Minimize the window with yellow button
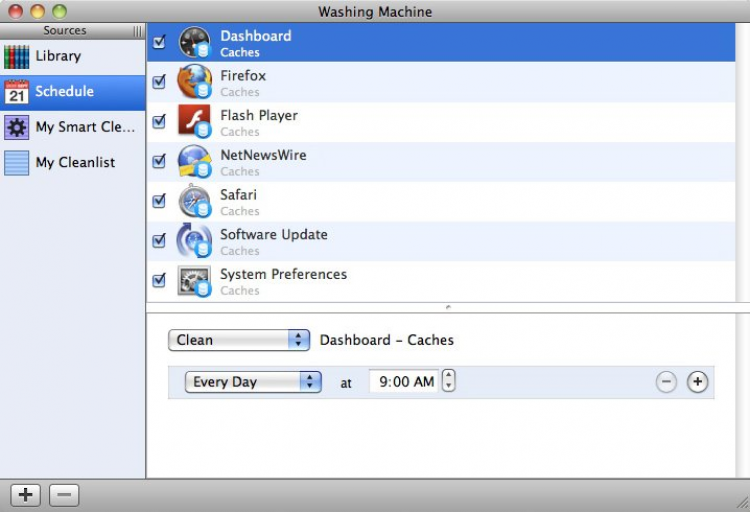 tap(37, 11)
